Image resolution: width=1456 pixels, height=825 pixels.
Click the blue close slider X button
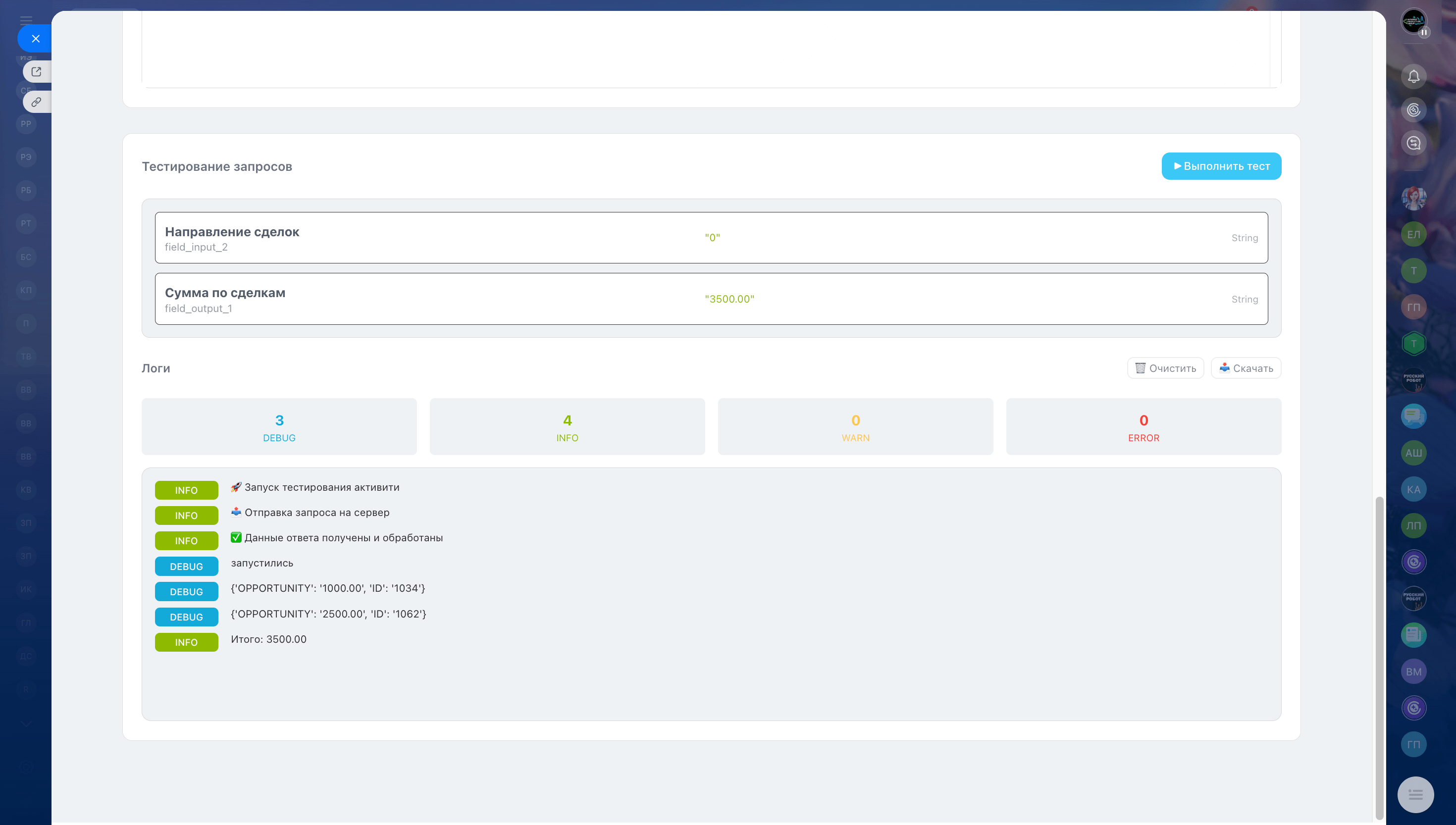click(35, 39)
